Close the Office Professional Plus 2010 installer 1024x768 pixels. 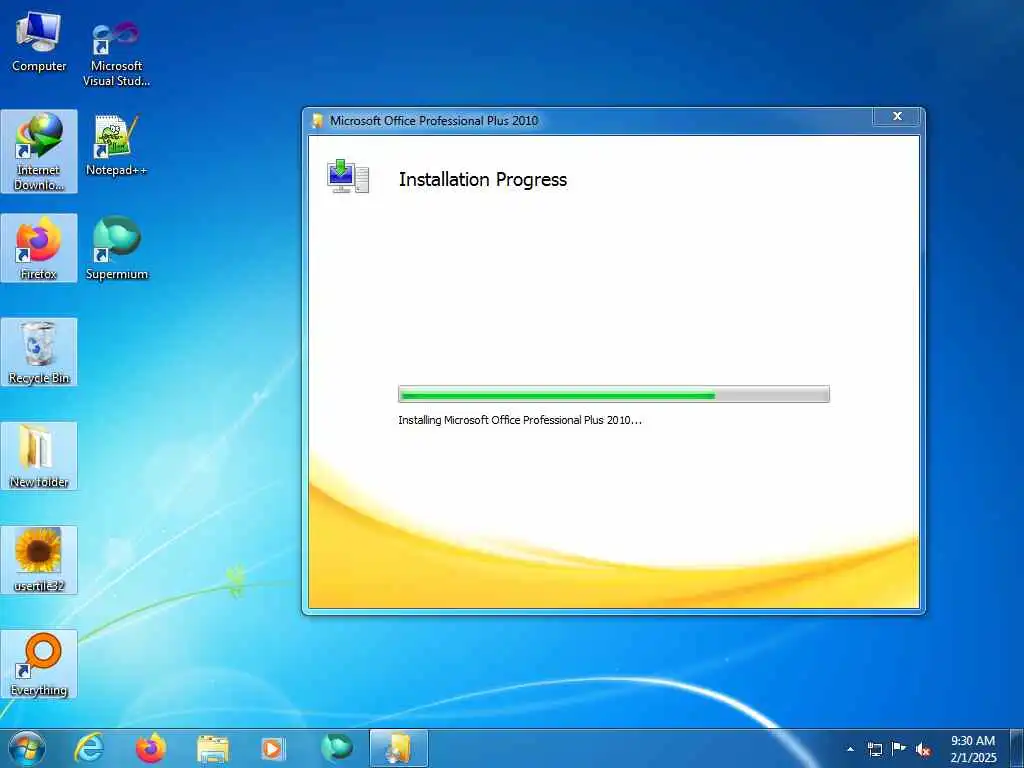click(x=897, y=116)
